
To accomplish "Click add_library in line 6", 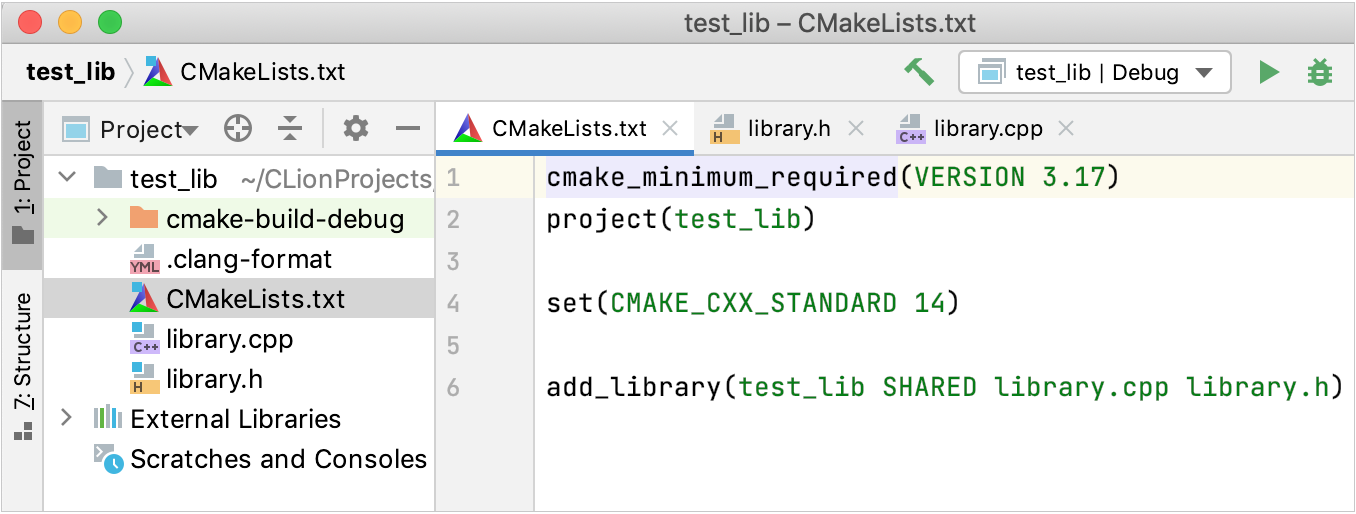I will point(633,387).
